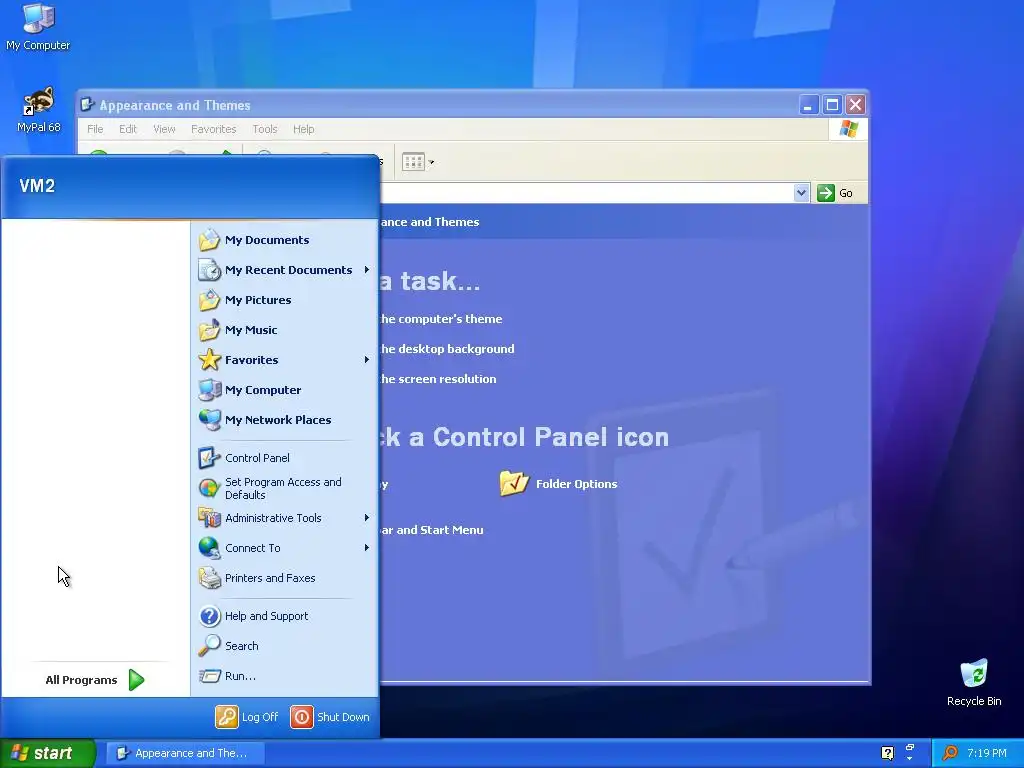Click the VM2 user name header
This screenshot has width=1024, height=768.
tap(37, 186)
